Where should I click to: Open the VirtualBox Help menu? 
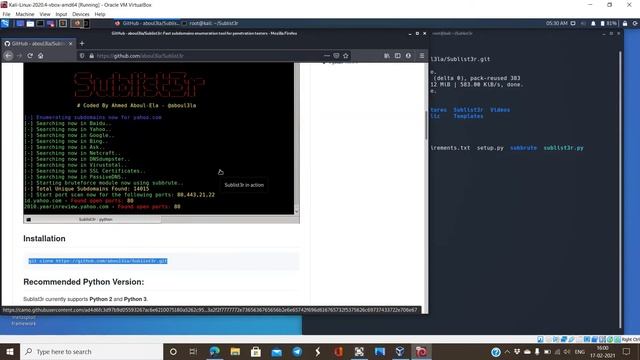(x=100, y=14)
